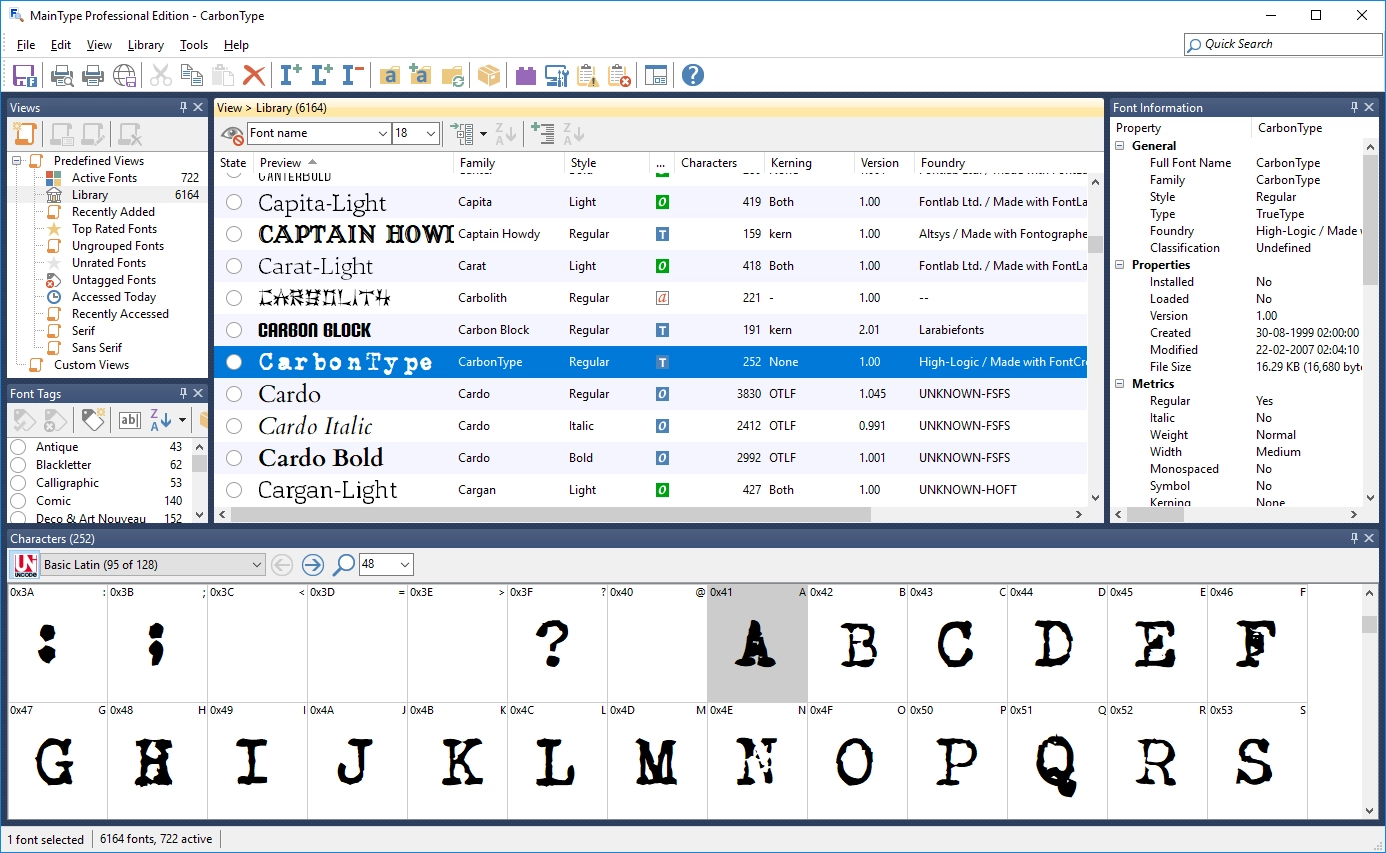Click the new tag icon in Font Tags
1386x853 pixels.
(94, 420)
